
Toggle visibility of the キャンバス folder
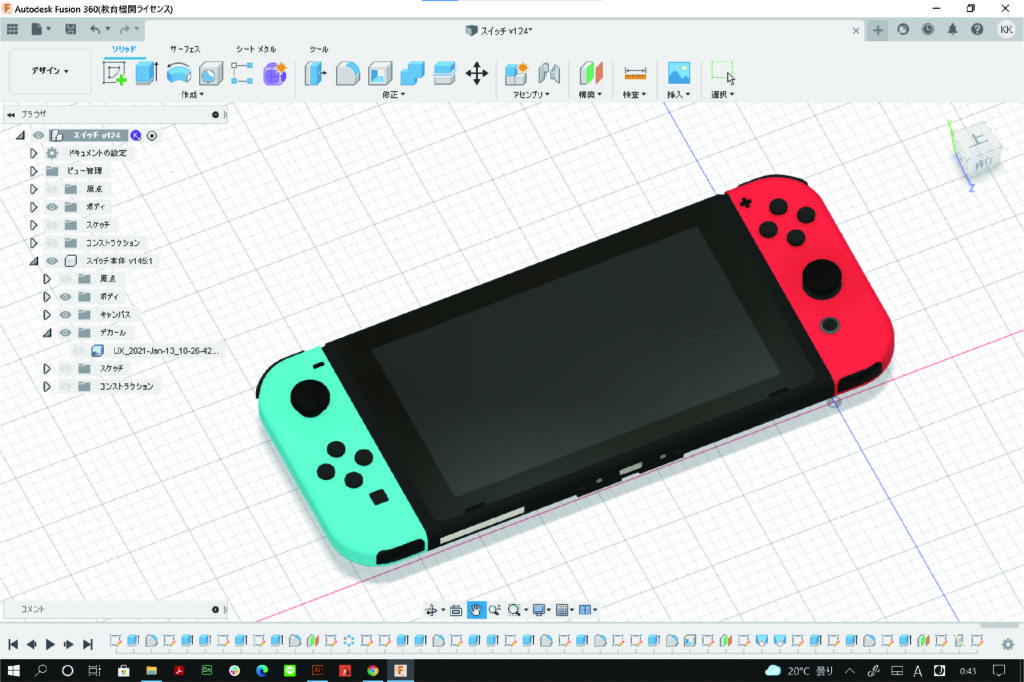pyautogui.click(x=66, y=315)
